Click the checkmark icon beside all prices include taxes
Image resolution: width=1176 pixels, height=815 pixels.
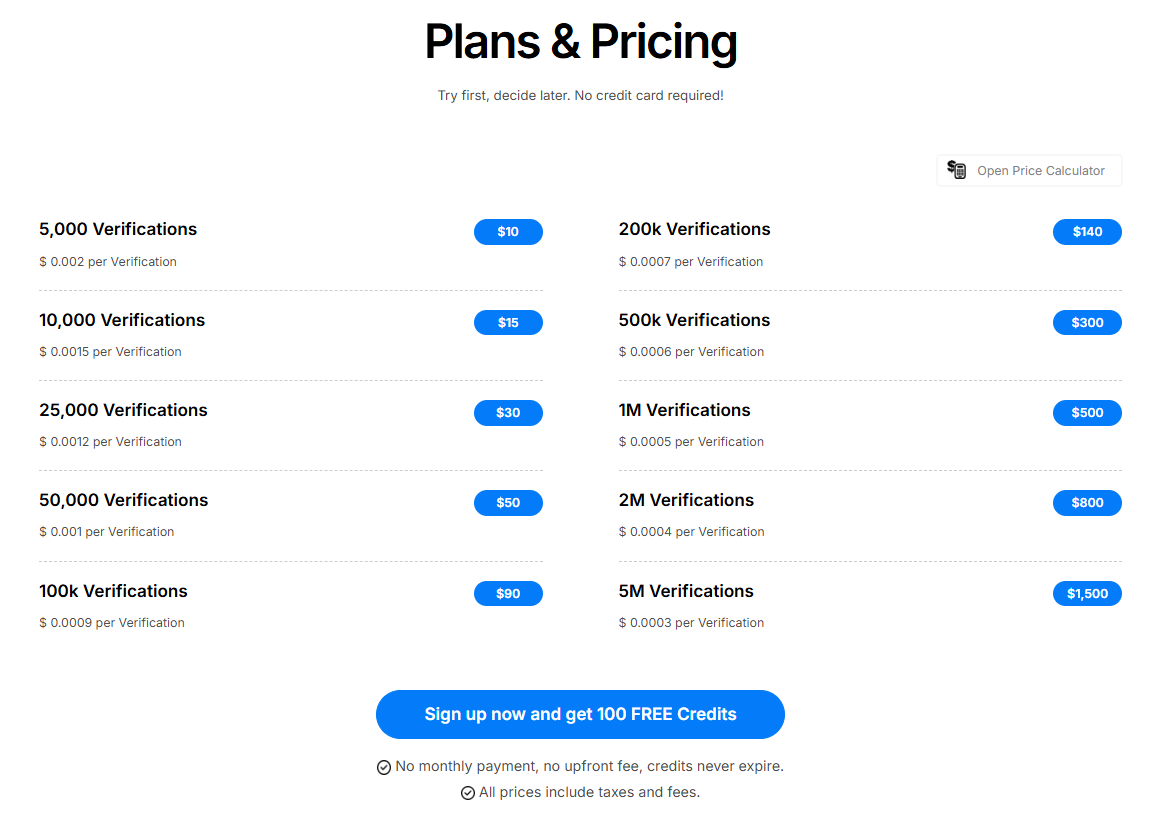coord(467,793)
